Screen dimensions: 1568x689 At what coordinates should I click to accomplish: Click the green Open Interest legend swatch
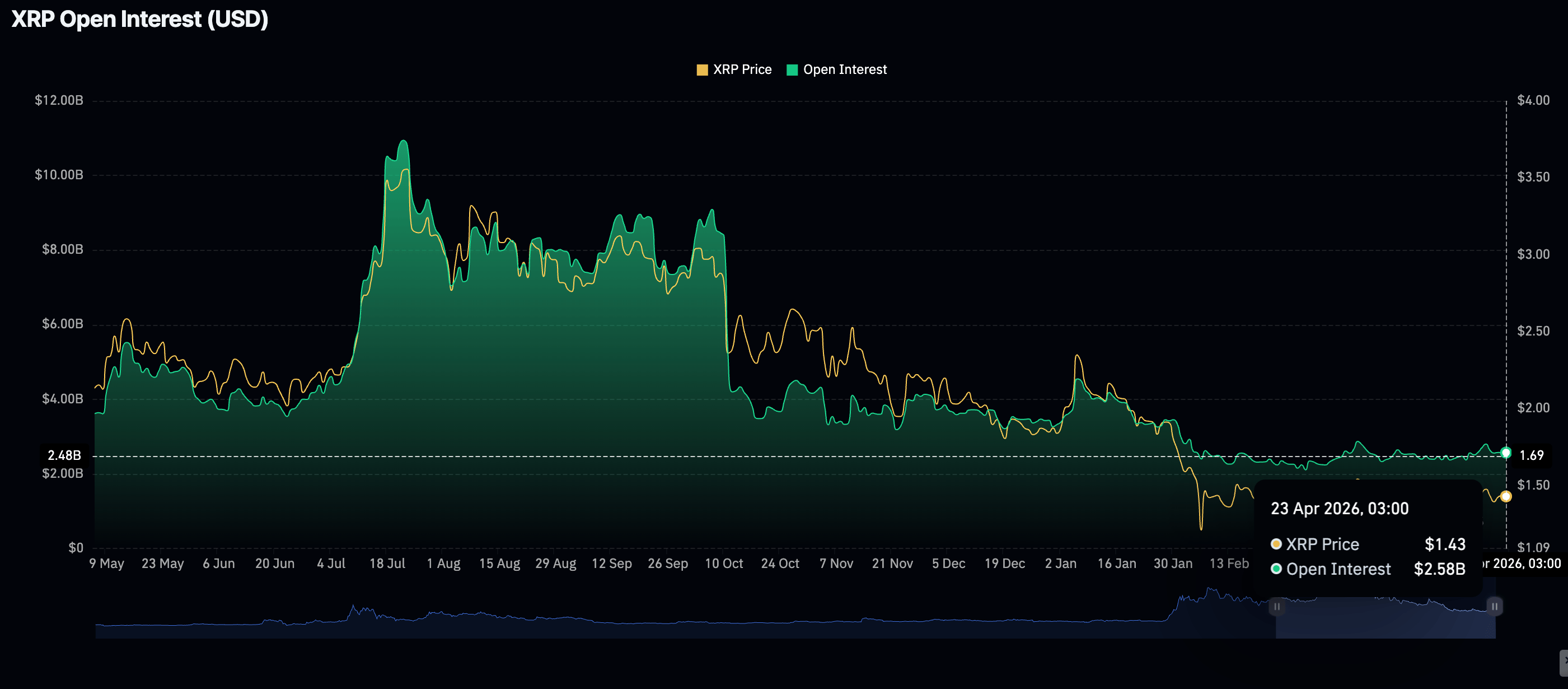pos(792,70)
